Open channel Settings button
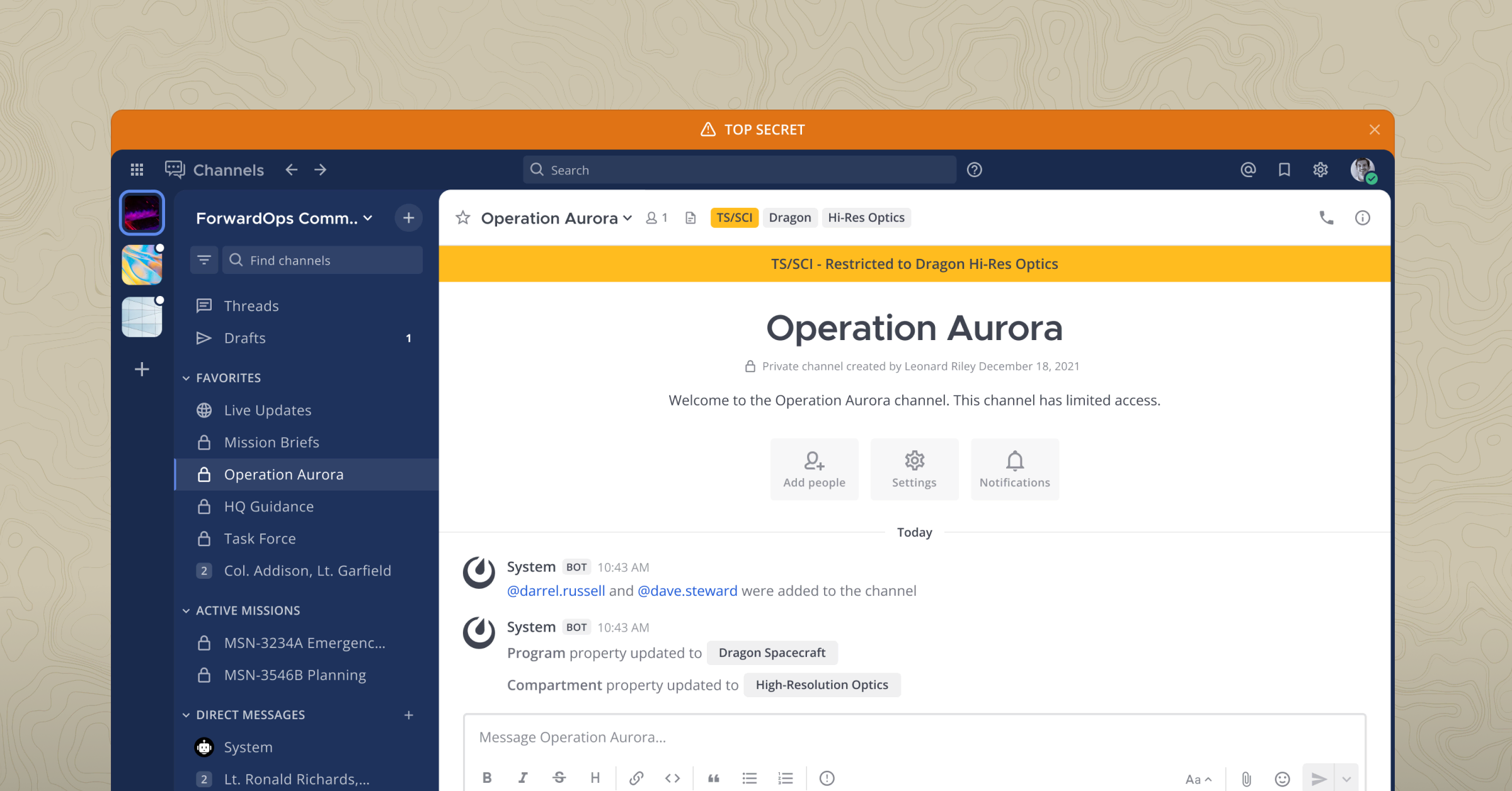 (x=914, y=469)
